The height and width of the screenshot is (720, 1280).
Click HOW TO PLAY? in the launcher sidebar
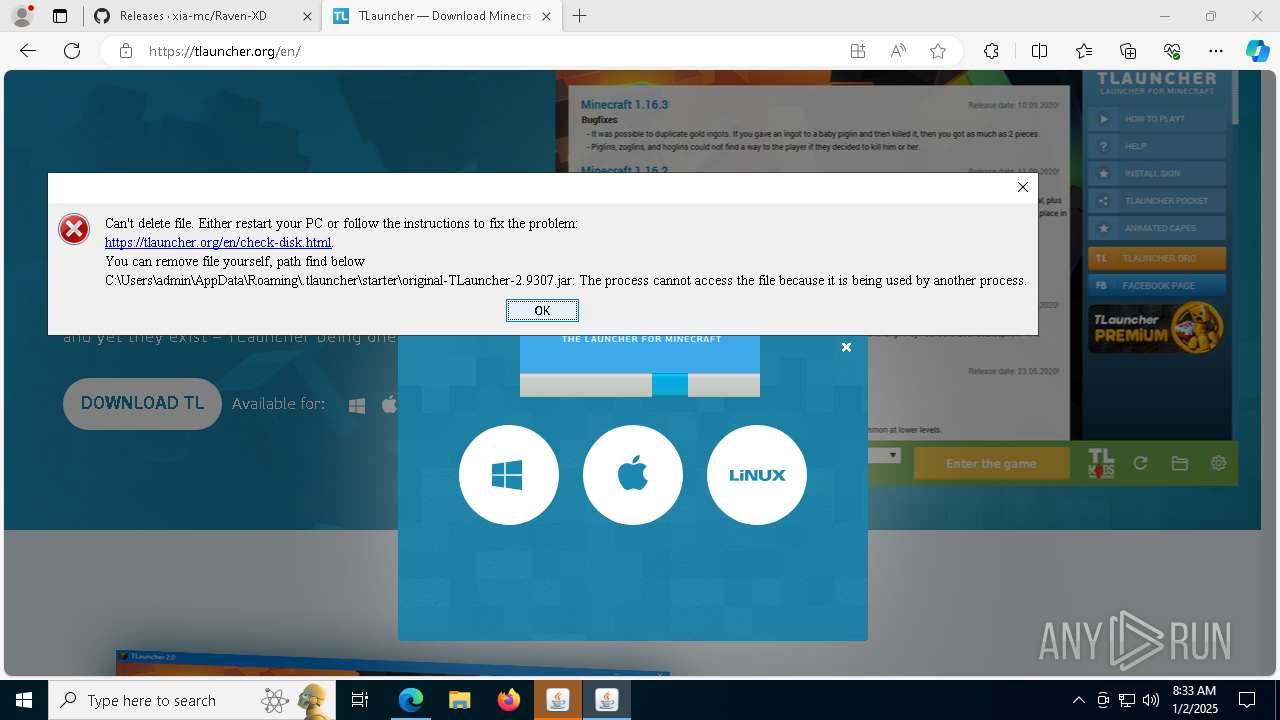point(1156,118)
